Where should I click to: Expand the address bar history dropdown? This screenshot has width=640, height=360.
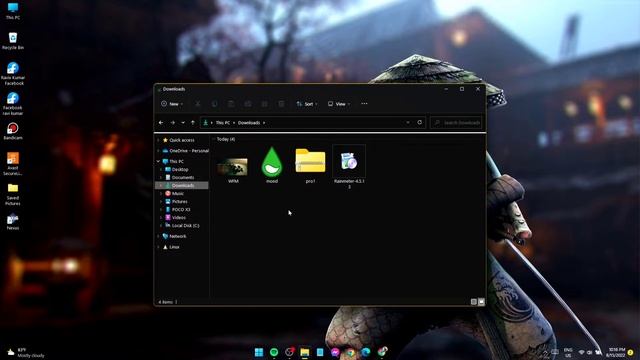[x=408, y=122]
